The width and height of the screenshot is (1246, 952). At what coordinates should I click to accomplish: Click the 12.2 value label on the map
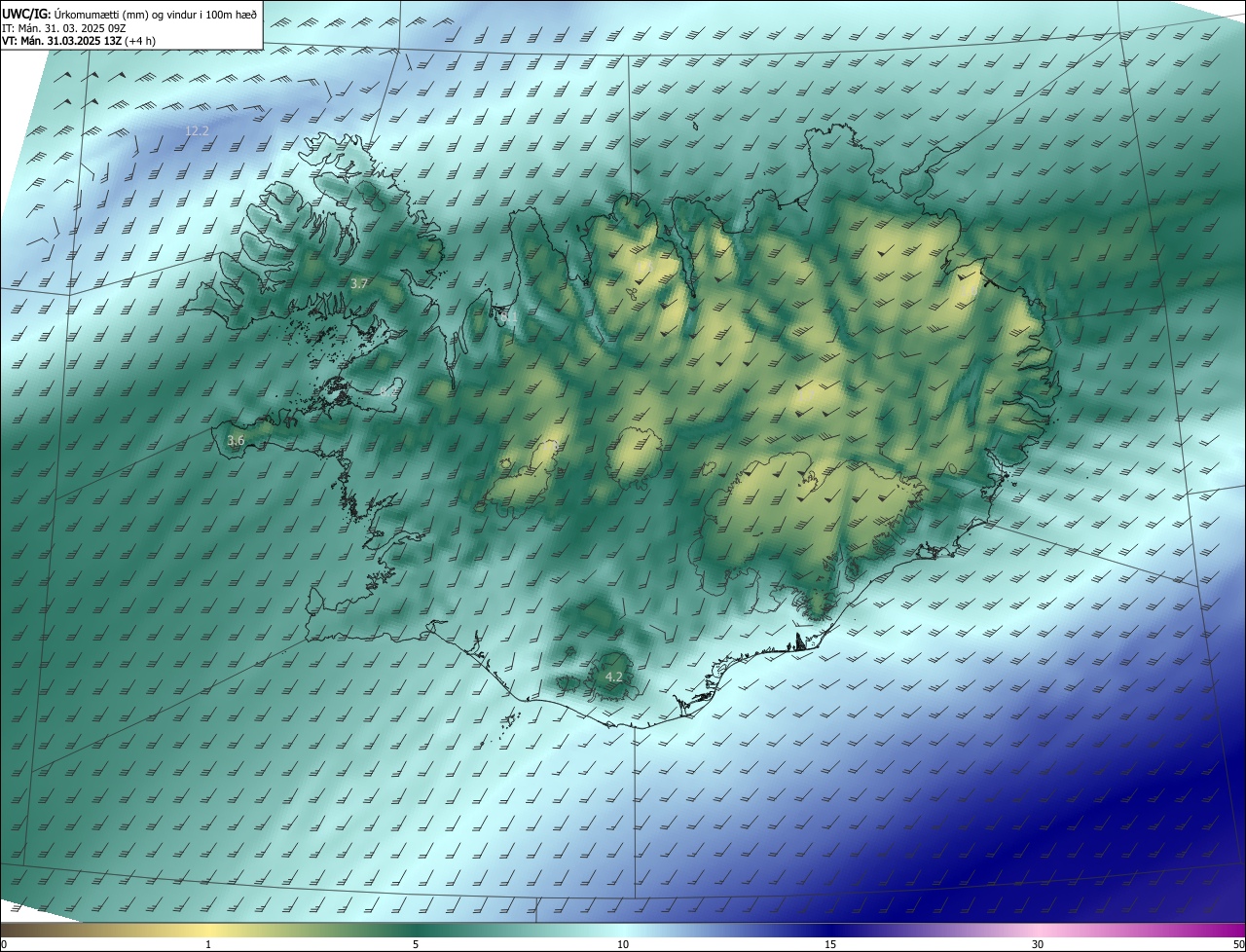pyautogui.click(x=197, y=130)
